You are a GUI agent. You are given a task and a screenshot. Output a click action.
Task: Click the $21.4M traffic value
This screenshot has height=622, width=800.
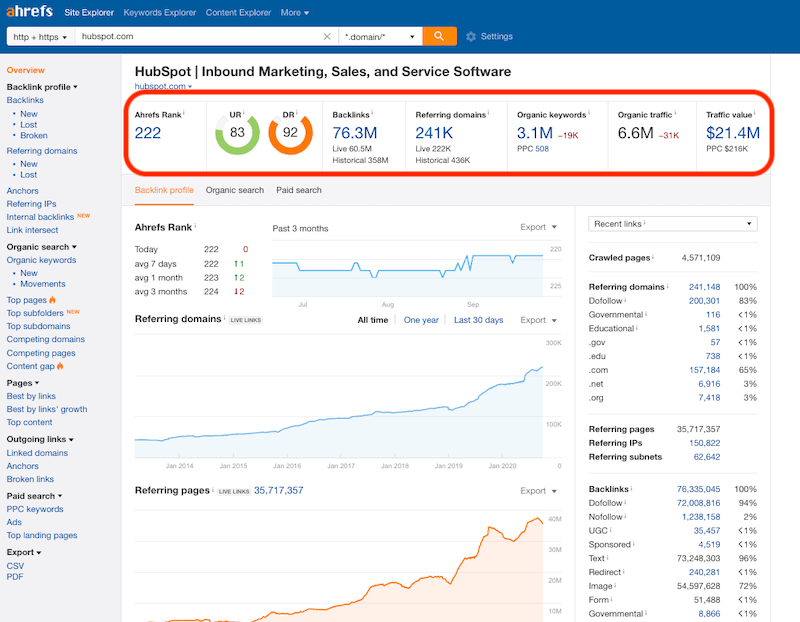733,133
